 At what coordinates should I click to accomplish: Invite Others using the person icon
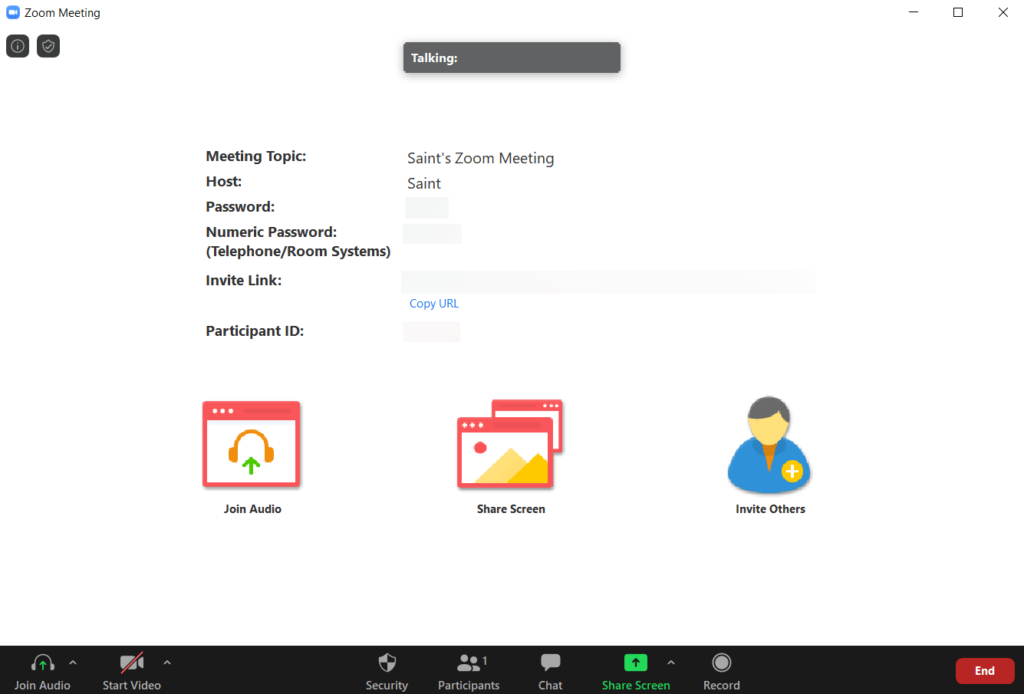769,444
